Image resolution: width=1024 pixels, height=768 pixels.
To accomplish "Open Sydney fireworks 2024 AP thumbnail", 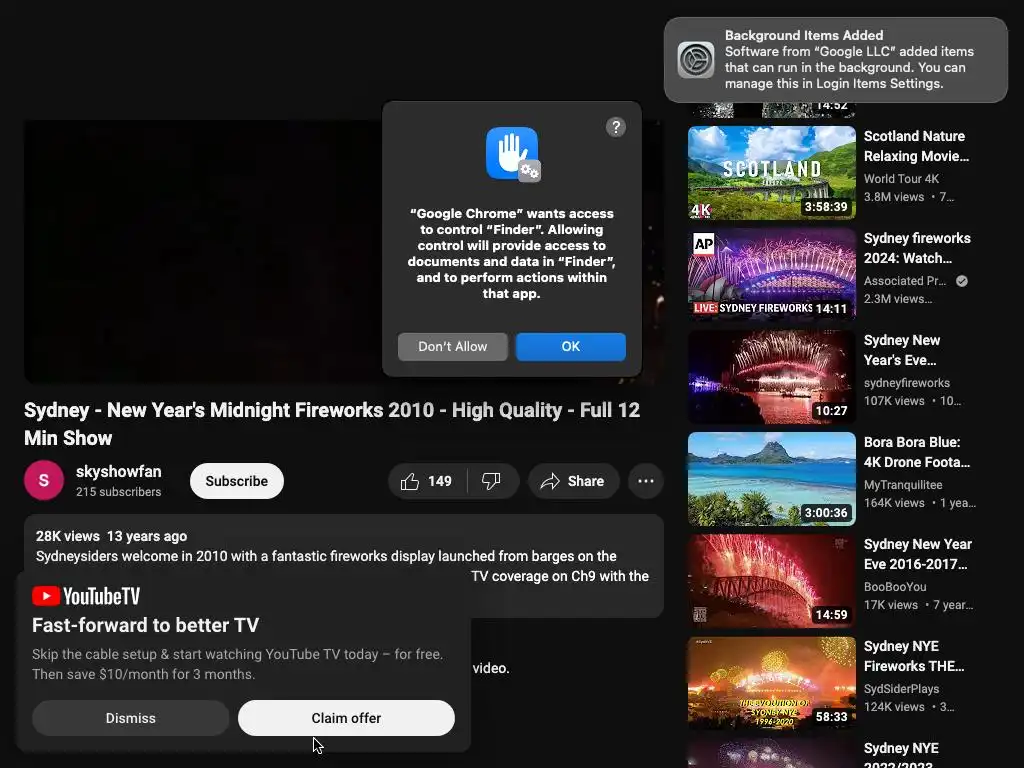I will pos(771,275).
